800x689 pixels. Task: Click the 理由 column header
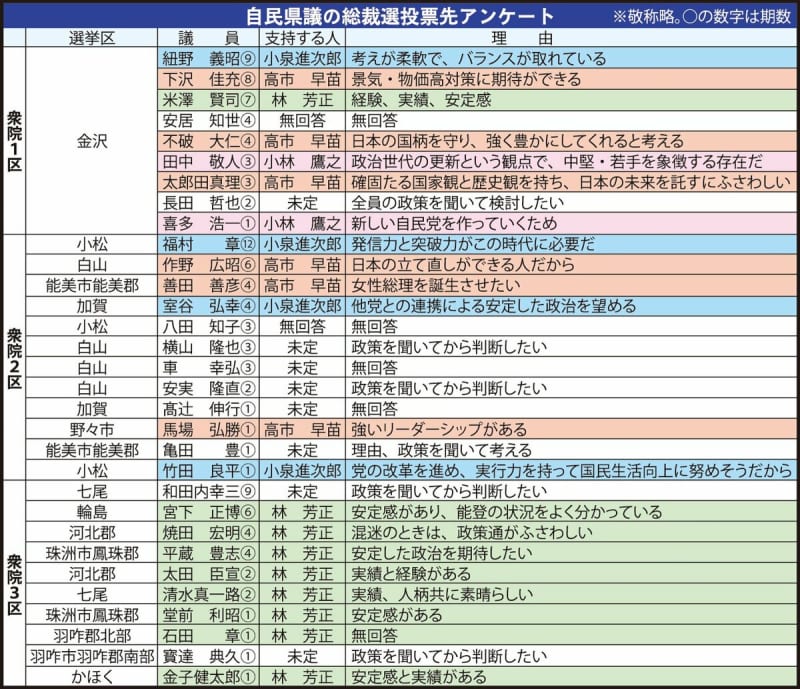(571, 38)
